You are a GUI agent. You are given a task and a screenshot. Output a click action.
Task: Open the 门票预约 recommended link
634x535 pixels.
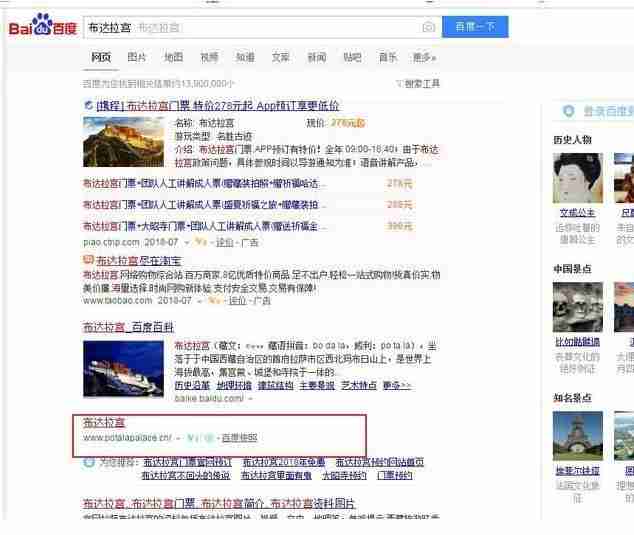click(x=395, y=476)
